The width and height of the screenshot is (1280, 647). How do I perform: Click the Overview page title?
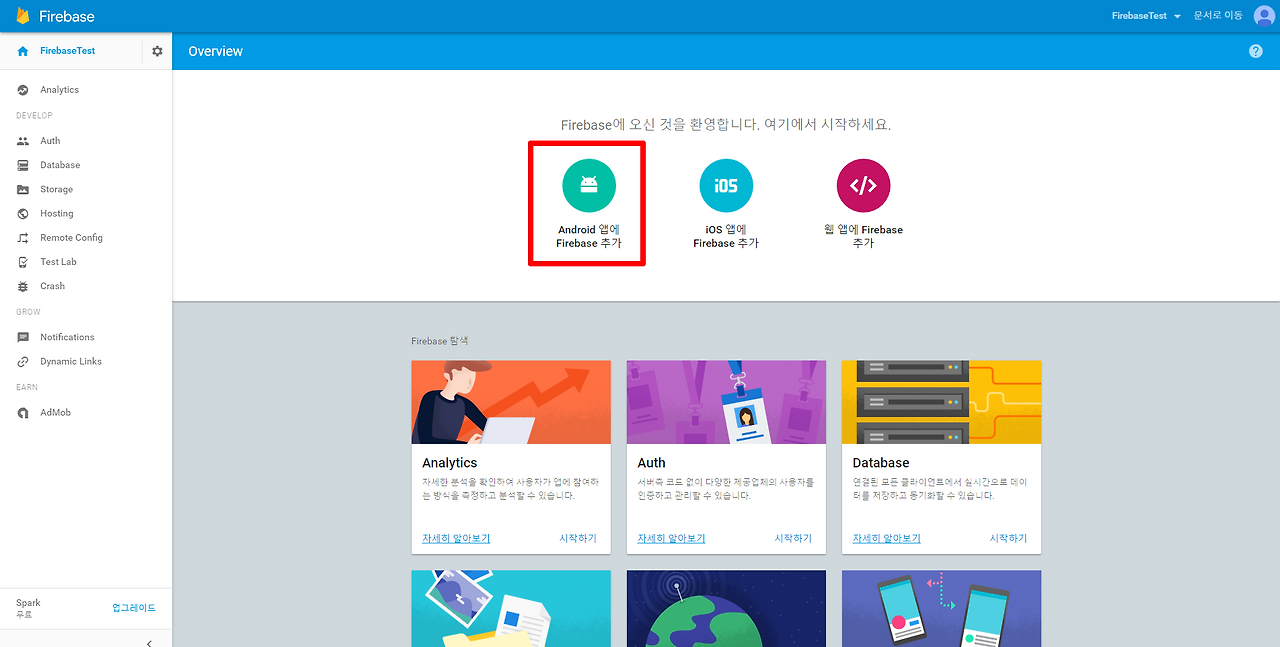pyautogui.click(x=215, y=51)
